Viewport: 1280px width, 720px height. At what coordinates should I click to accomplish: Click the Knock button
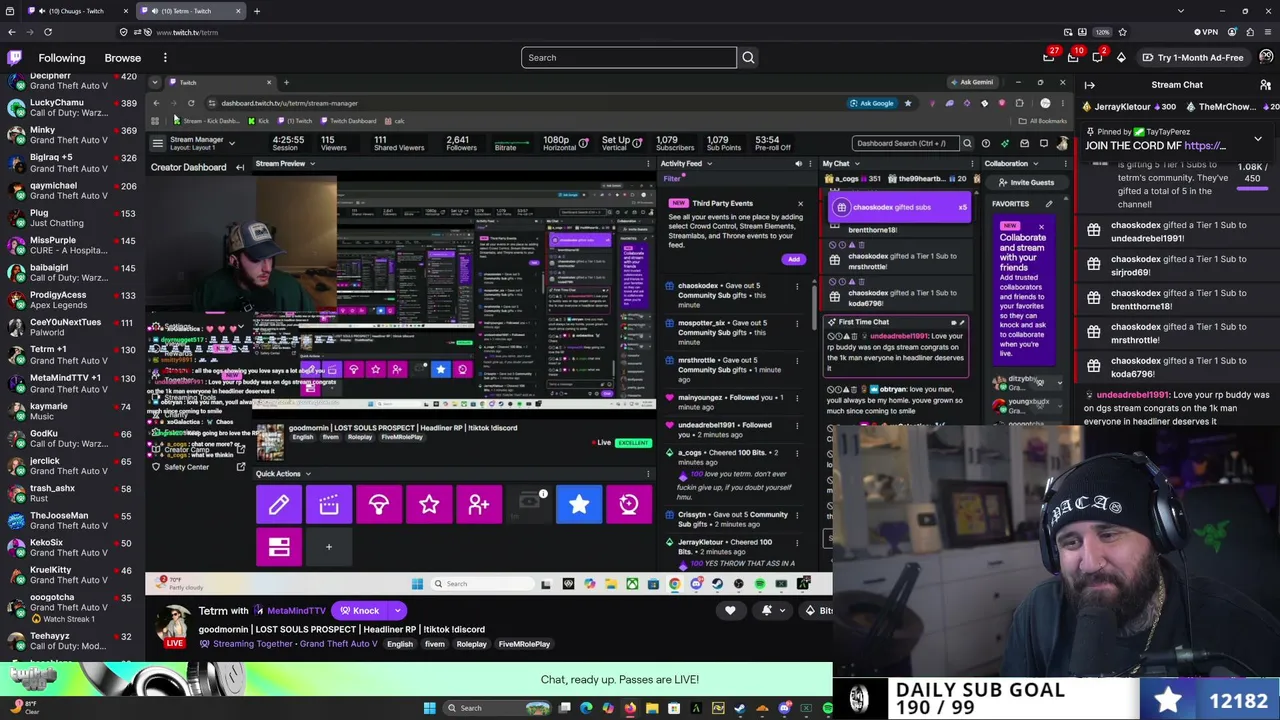click(360, 611)
